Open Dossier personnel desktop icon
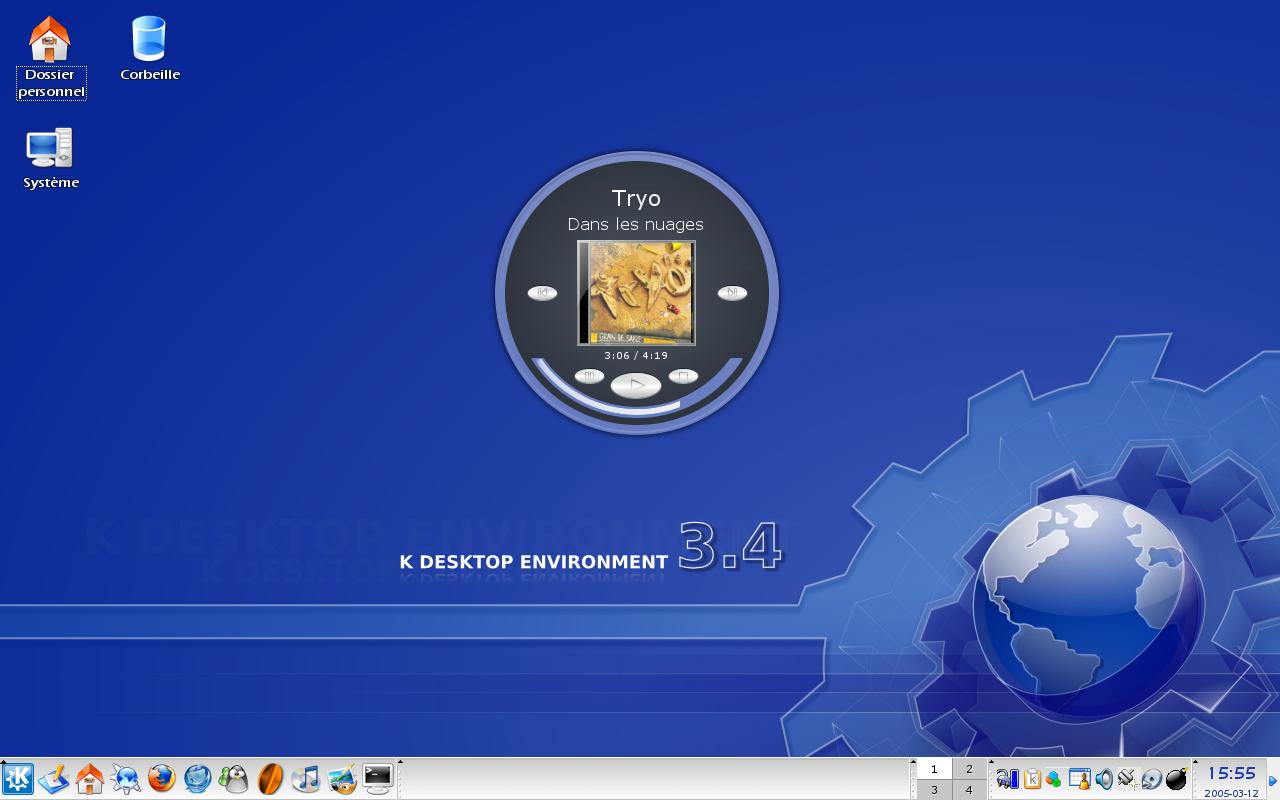 [51, 57]
